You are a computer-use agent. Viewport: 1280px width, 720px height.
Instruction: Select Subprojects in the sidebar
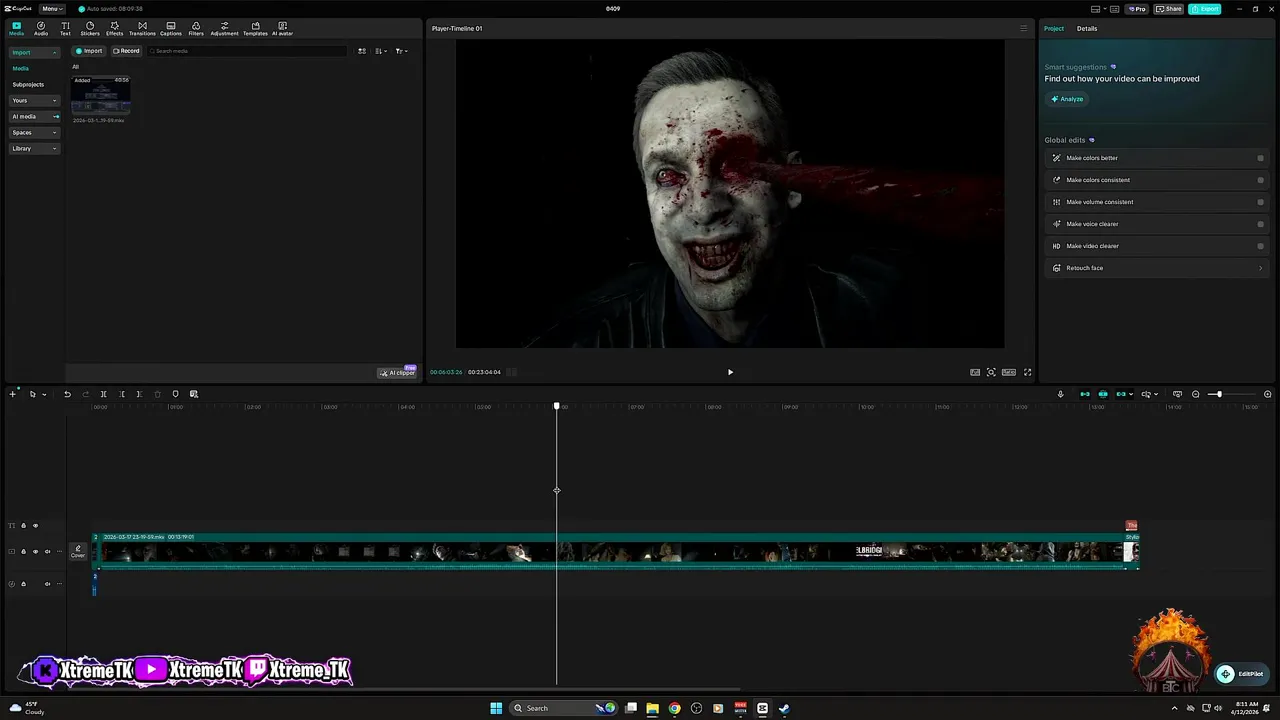[x=28, y=84]
